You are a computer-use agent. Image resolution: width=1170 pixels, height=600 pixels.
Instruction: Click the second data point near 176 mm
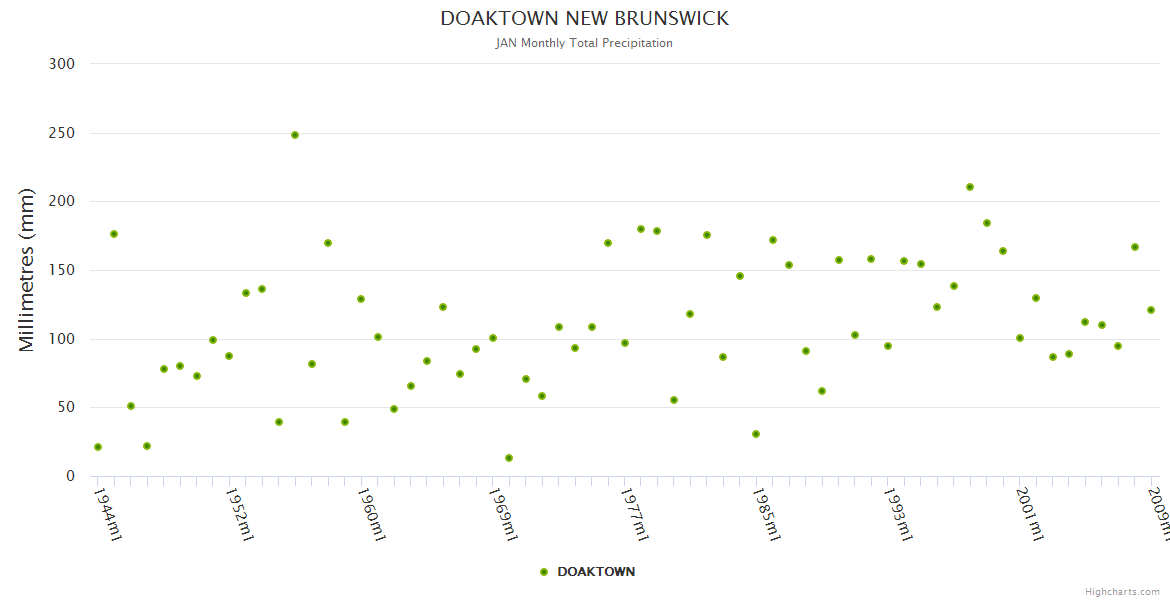pyautogui.click(x=114, y=234)
